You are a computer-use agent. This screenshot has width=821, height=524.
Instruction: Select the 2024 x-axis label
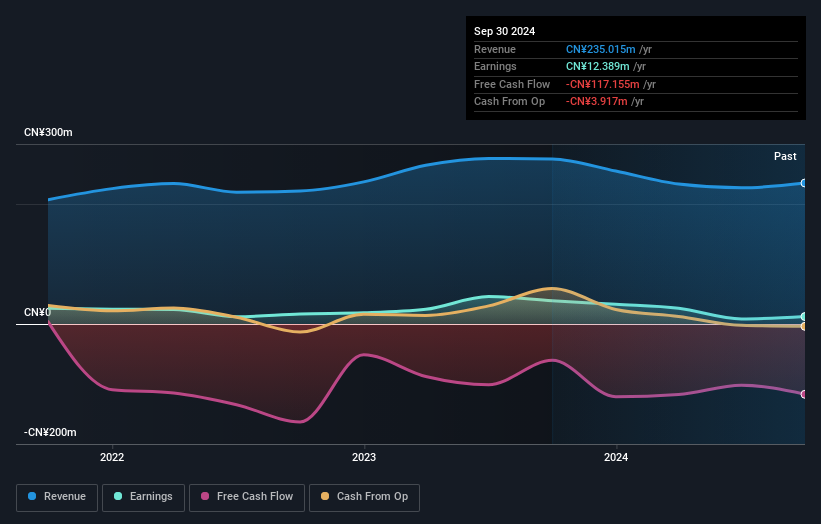point(616,457)
